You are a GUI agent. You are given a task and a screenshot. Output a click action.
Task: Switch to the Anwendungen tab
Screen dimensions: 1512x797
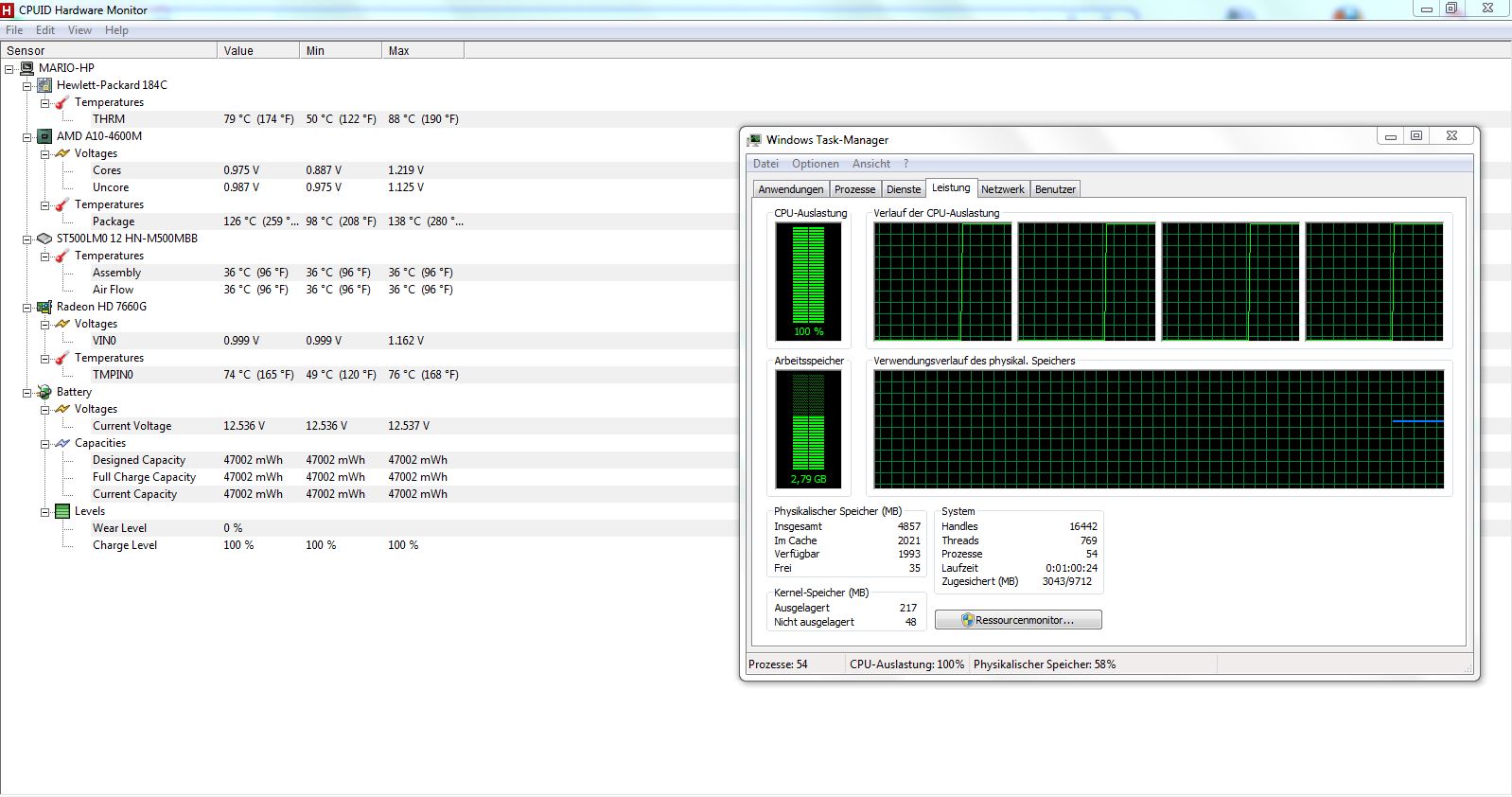pos(791,189)
